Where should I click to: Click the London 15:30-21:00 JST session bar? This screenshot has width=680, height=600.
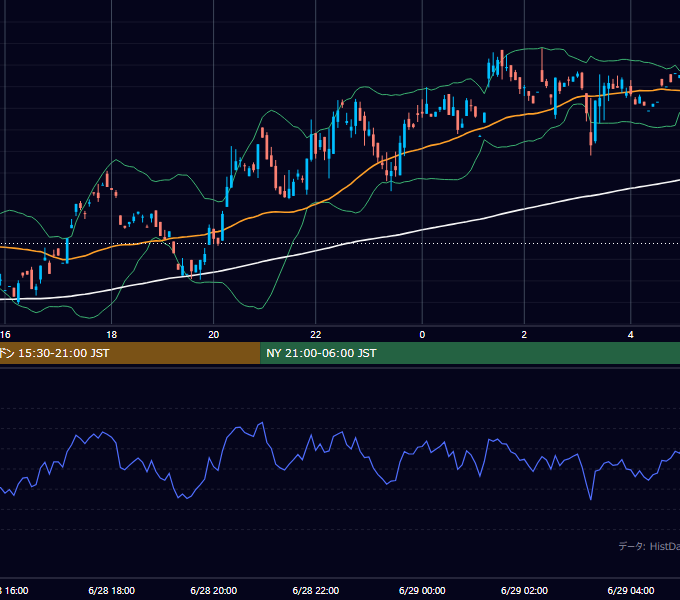tap(130, 353)
